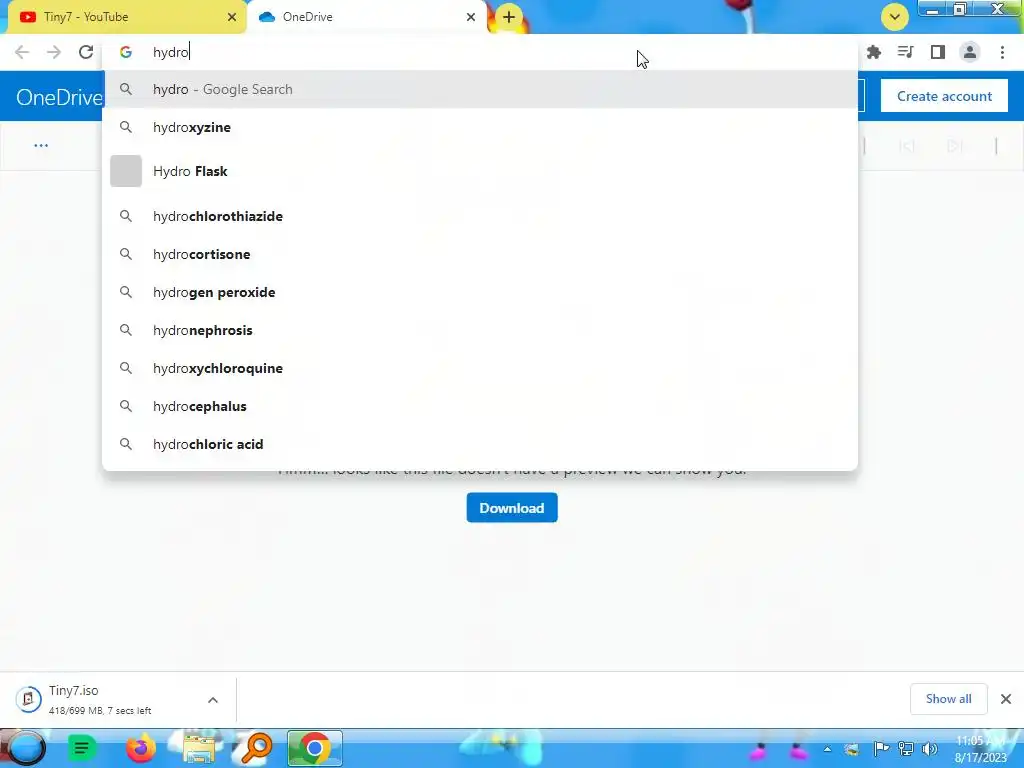Switch to the OneDrive tab

click(x=366, y=17)
